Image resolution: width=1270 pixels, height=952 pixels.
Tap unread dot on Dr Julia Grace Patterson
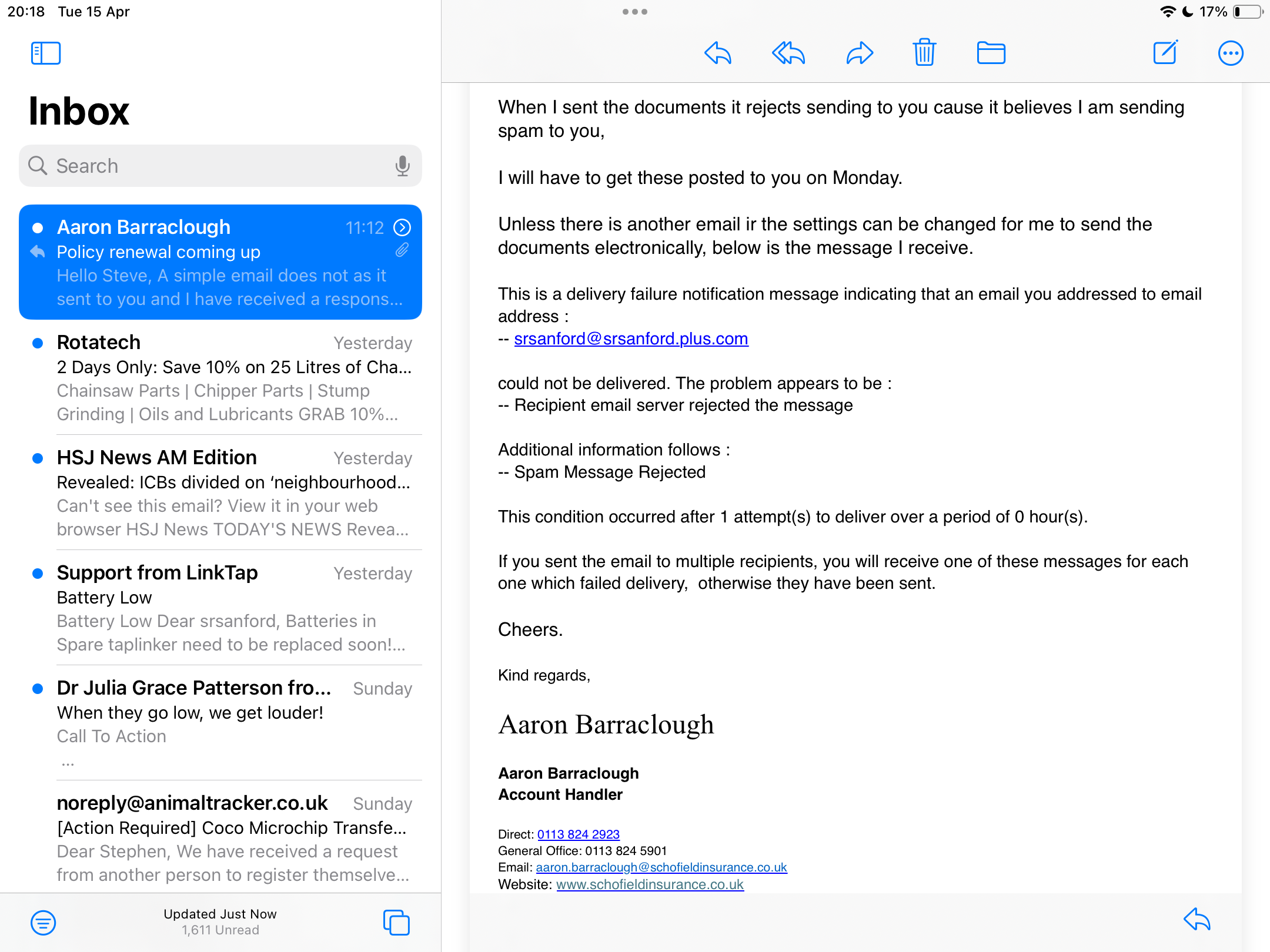click(38, 688)
